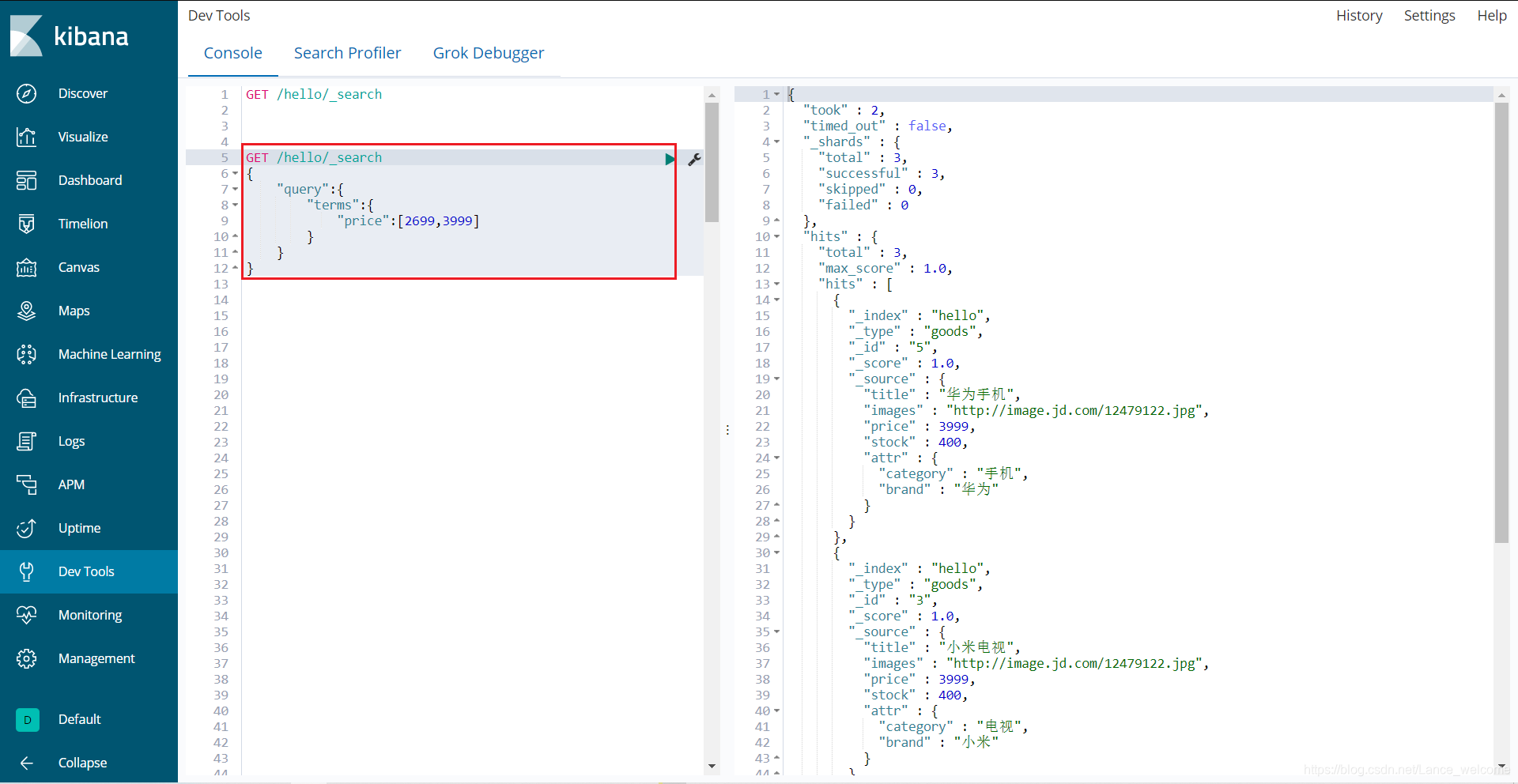Viewport: 1518px width, 784px height.
Task: Open APM icon in sidebar
Action: 26,484
